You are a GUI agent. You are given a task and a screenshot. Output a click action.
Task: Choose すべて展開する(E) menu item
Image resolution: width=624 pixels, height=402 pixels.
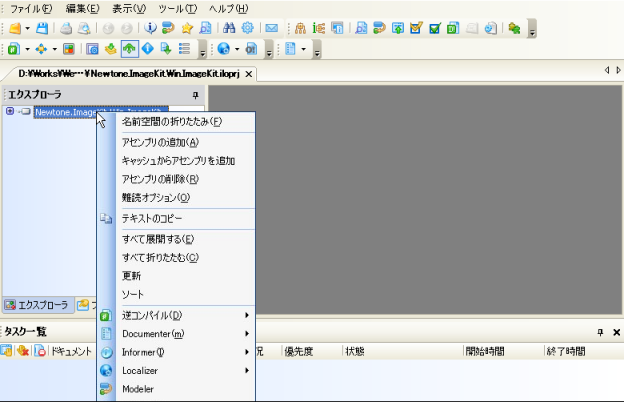[176, 239]
